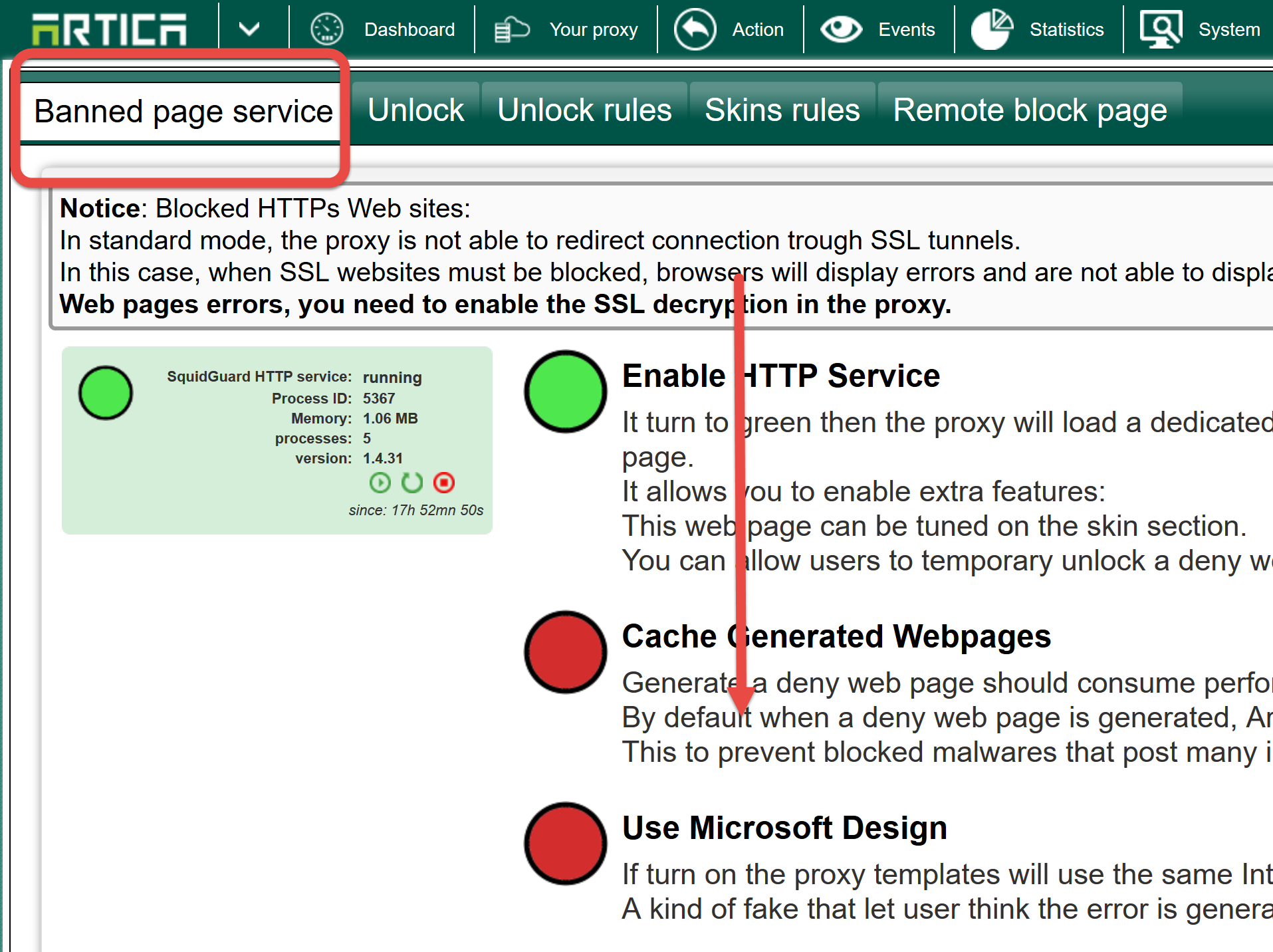Click the SquidGuard service green status indicator
The image size is (1273, 952).
[x=106, y=393]
